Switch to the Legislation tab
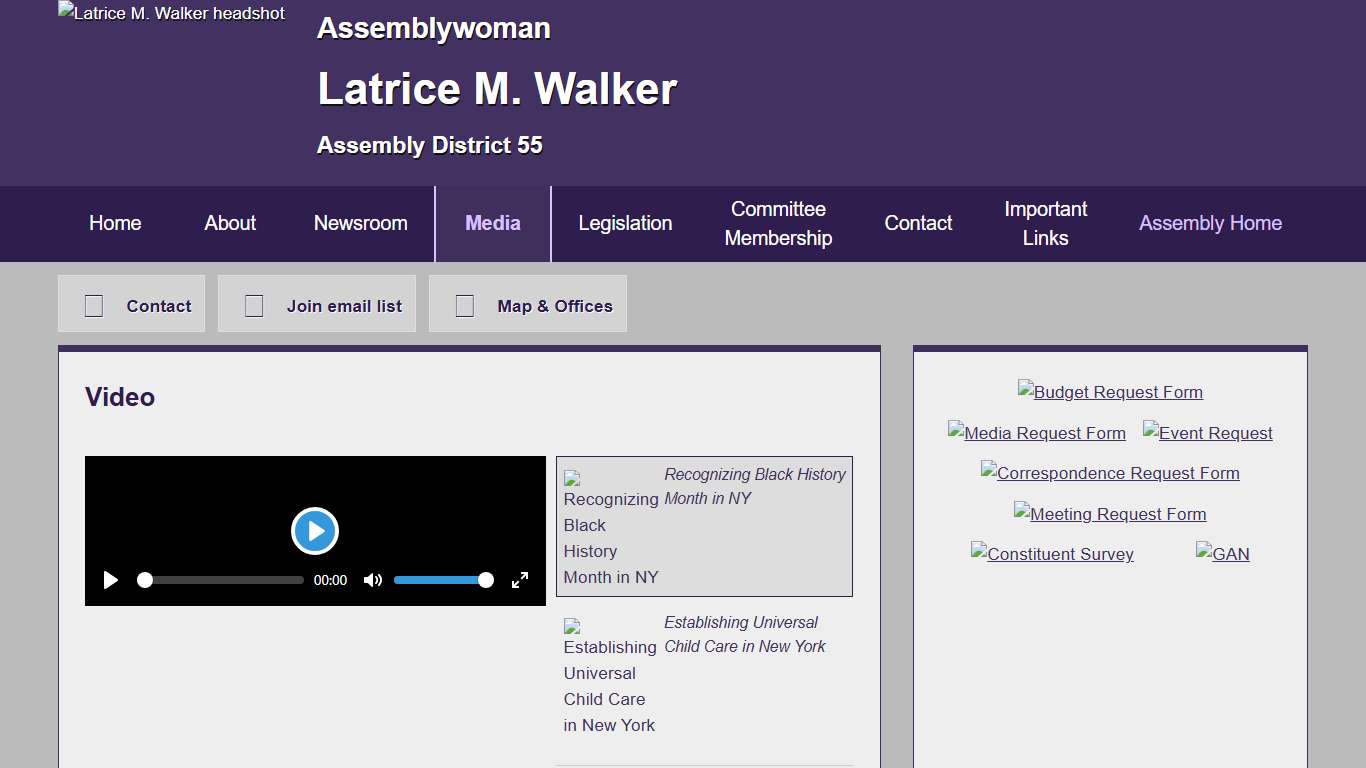 click(x=624, y=223)
